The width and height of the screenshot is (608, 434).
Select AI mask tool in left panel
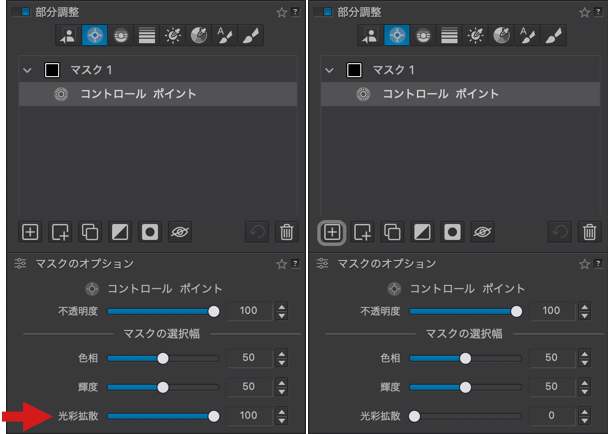[x=68, y=36]
